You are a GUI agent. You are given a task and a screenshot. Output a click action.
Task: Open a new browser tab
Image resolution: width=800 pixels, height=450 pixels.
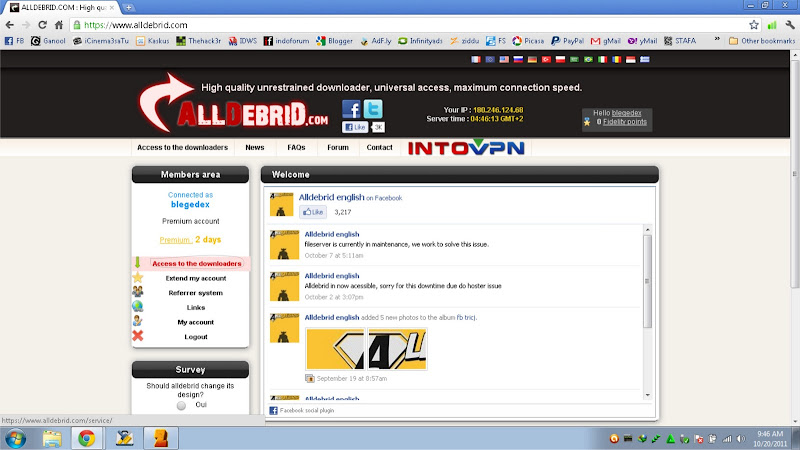point(129,8)
